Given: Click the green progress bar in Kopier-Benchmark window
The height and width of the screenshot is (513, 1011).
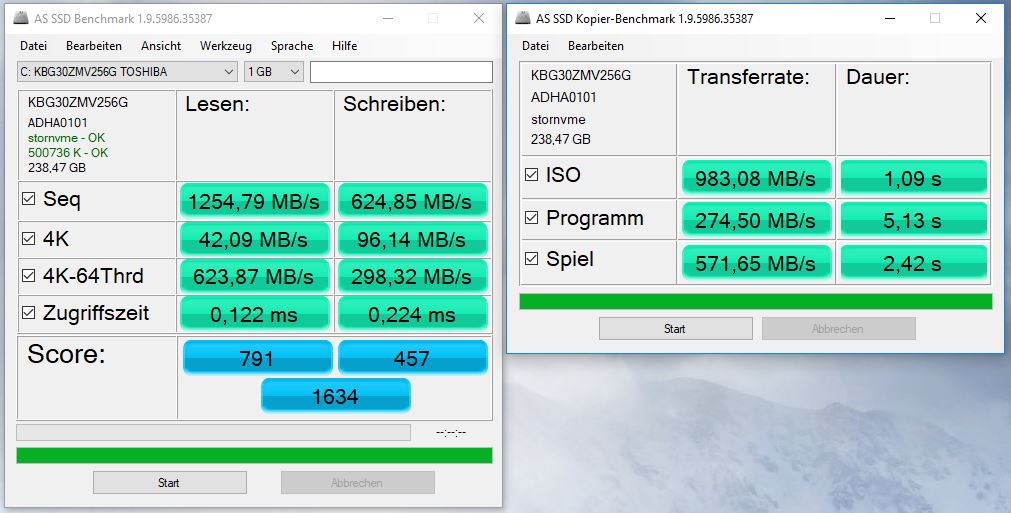Looking at the screenshot, I should pyautogui.click(x=756, y=302).
